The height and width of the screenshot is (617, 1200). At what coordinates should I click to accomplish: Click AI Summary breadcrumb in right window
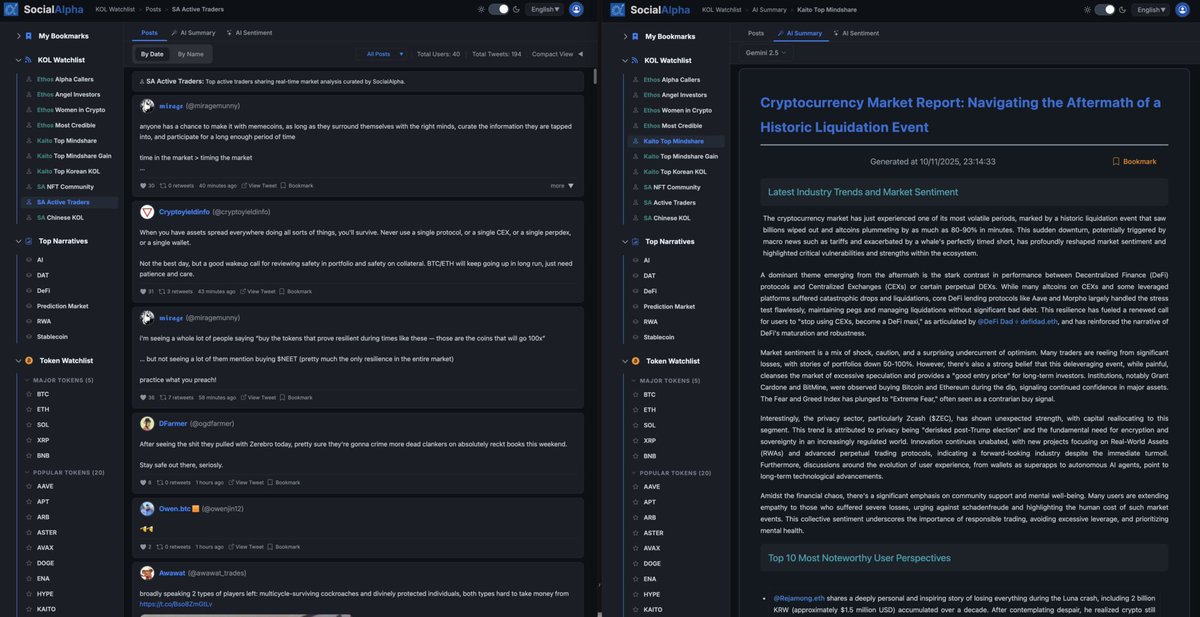click(768, 9)
